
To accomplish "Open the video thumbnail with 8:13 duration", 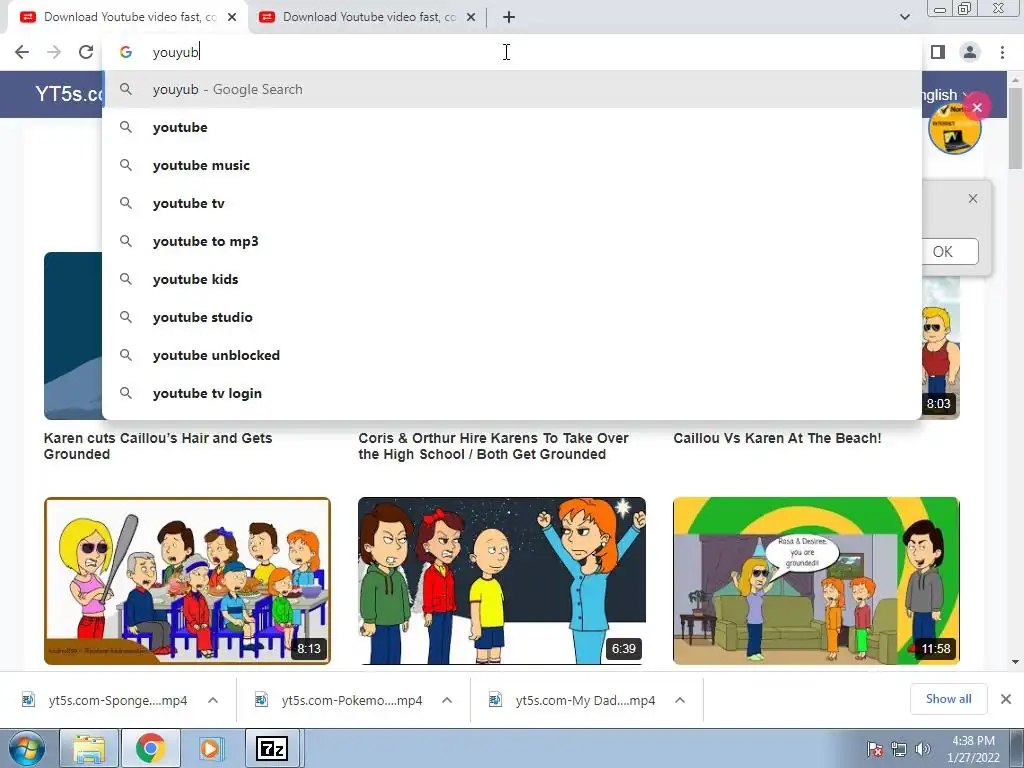I will pyautogui.click(x=187, y=581).
